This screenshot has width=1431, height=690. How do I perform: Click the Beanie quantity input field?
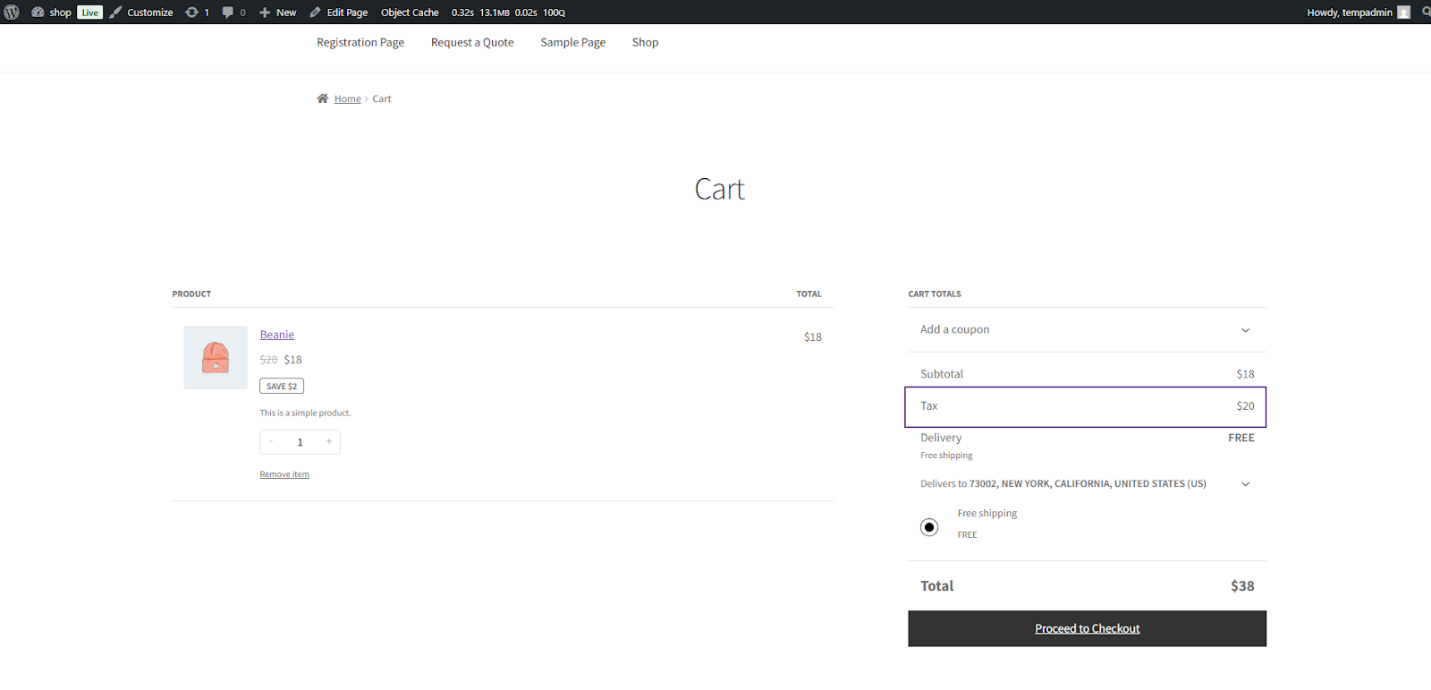[300, 442]
